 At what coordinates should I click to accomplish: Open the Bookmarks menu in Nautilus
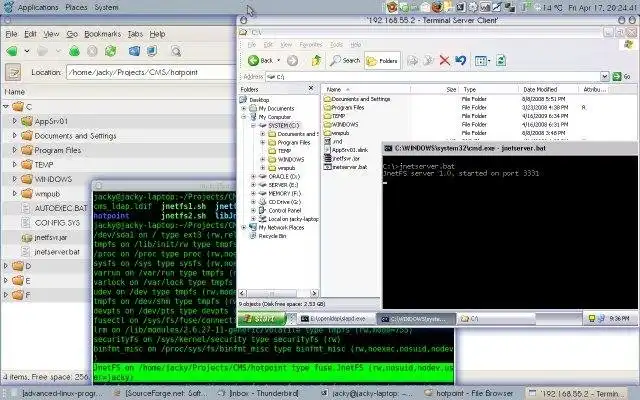[x=102, y=34]
